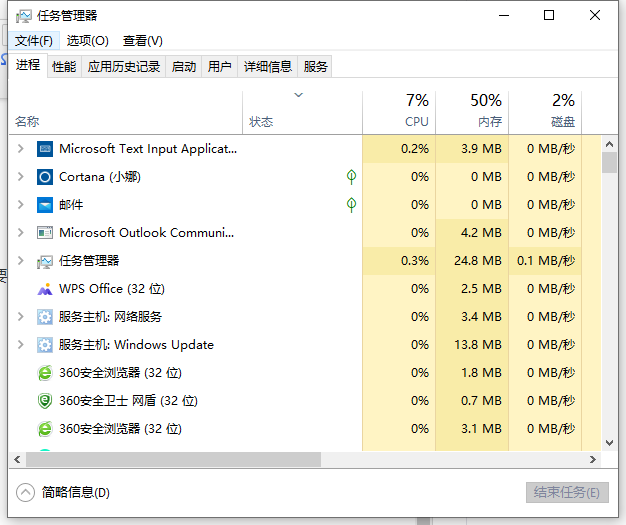Switch to the 服务 tab

point(315,66)
